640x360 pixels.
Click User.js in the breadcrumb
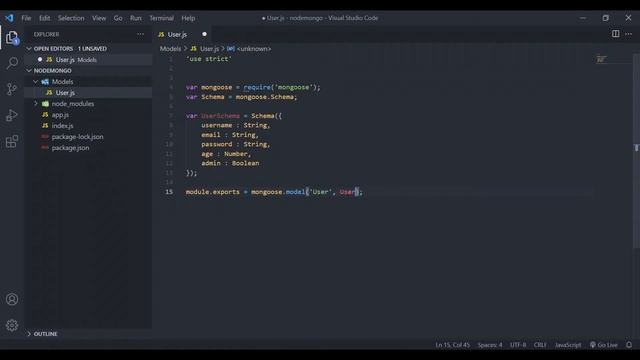(209, 49)
